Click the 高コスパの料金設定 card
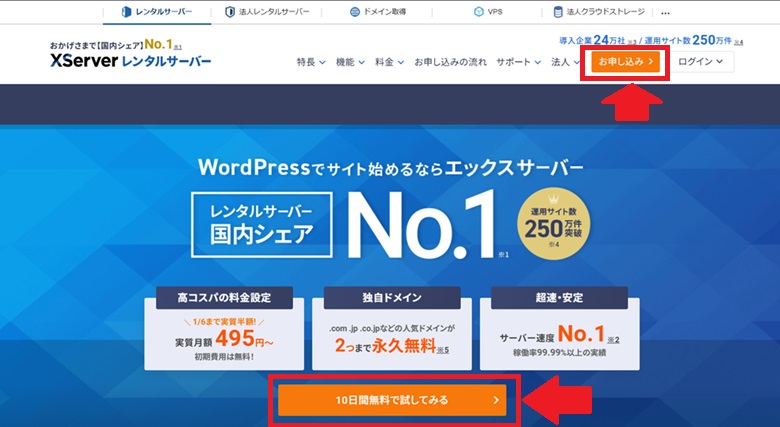 pyautogui.click(x=224, y=328)
